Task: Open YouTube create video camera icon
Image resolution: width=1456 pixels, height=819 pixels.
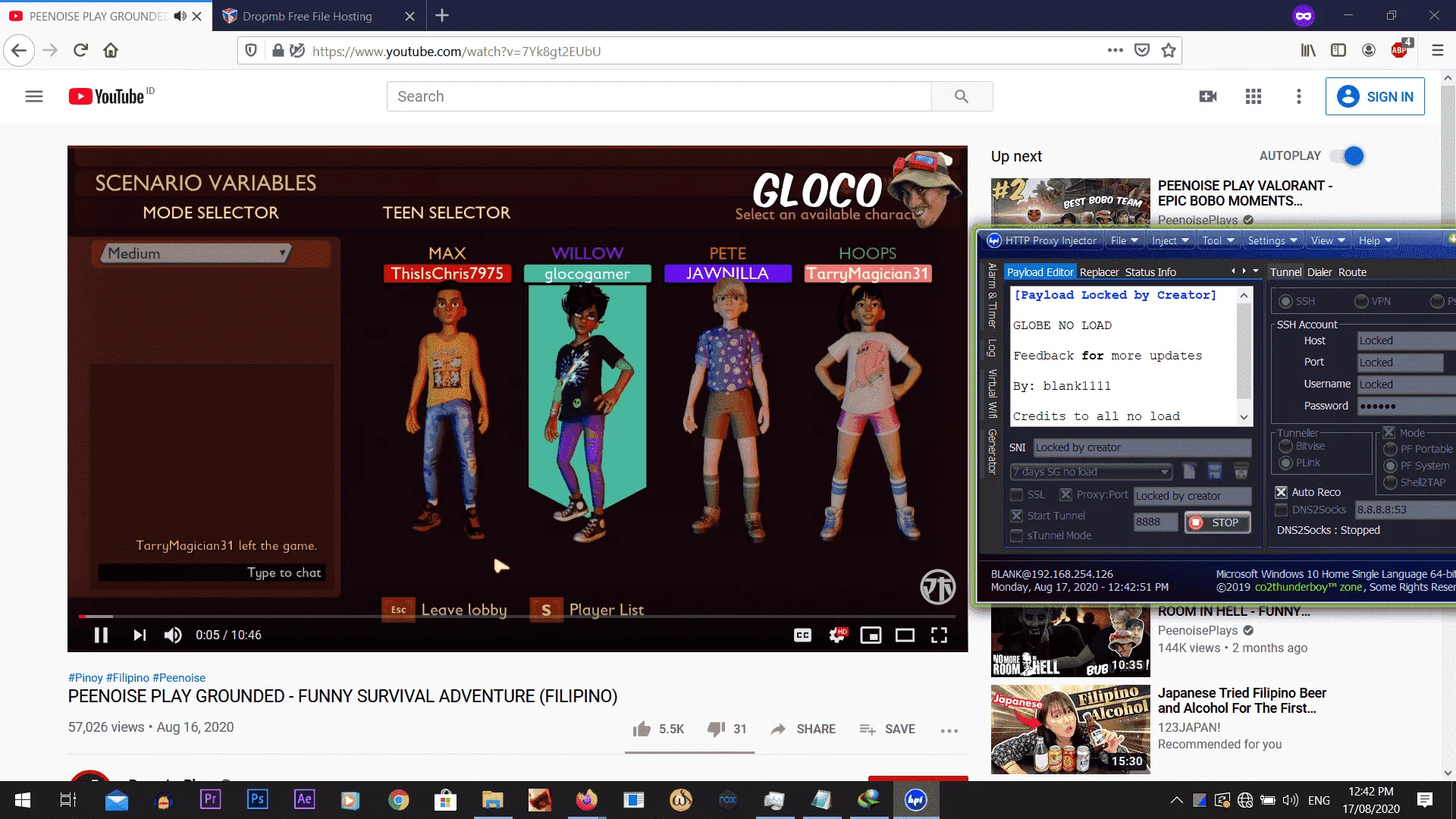Action: pyautogui.click(x=1208, y=96)
